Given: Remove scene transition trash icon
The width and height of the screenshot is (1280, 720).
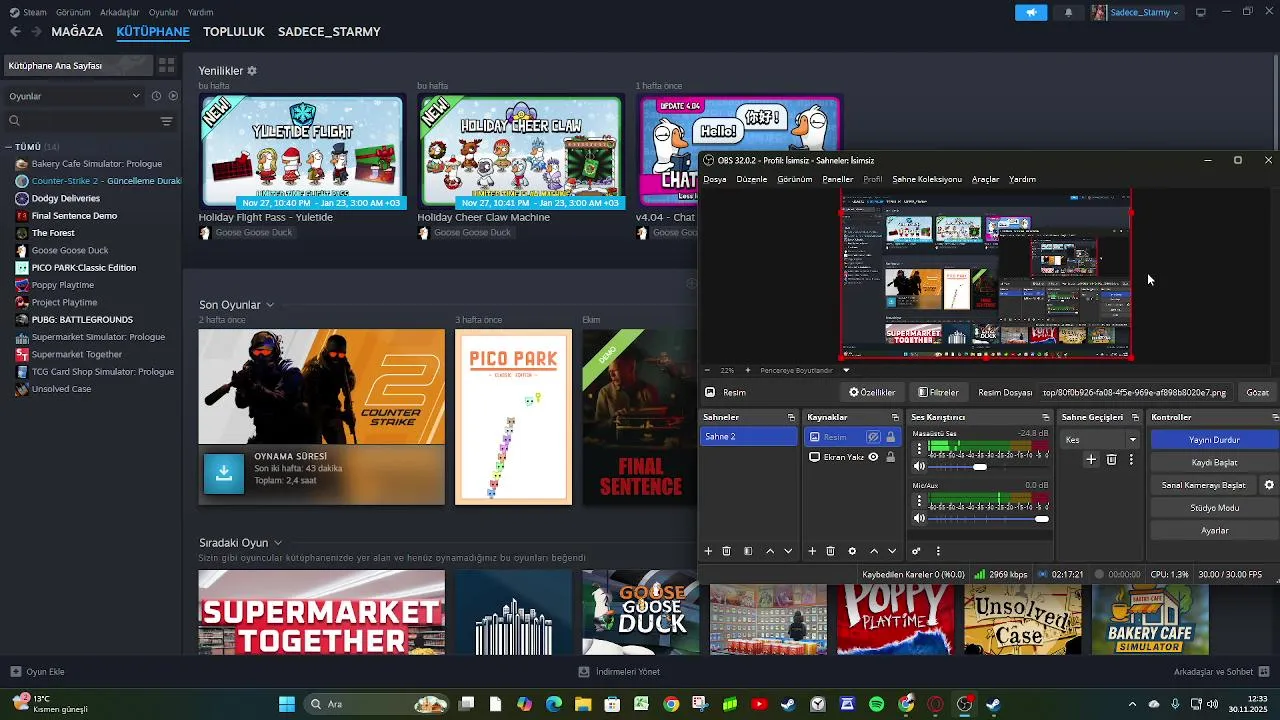Looking at the screenshot, I should 1111,460.
